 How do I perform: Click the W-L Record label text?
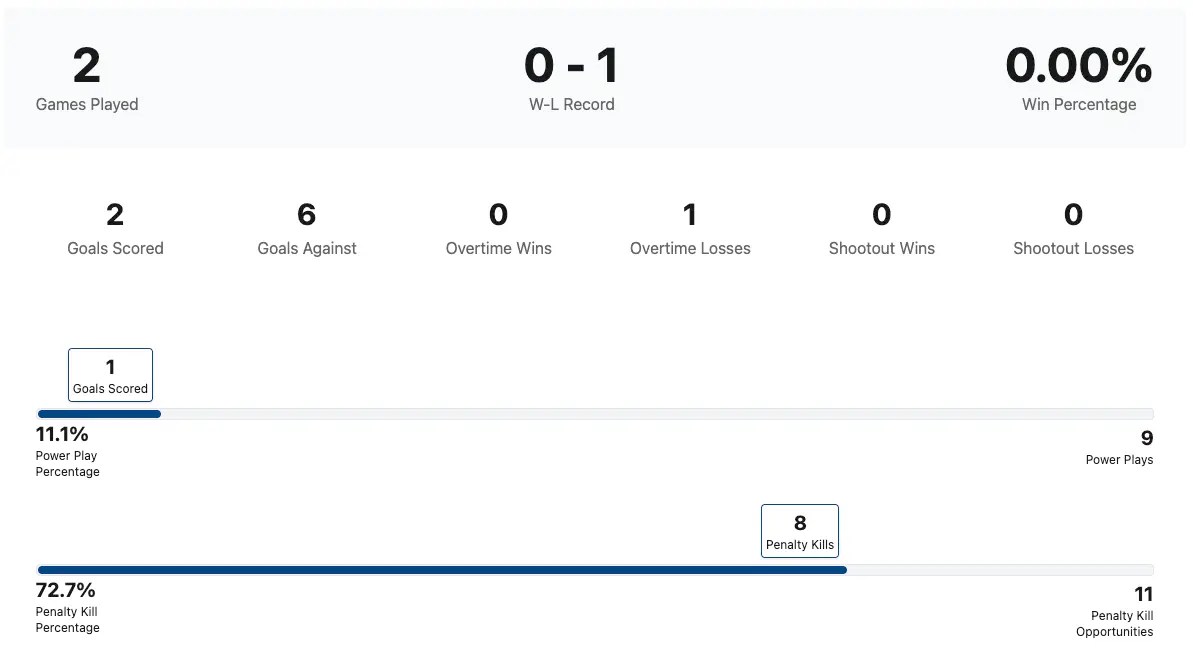(571, 104)
